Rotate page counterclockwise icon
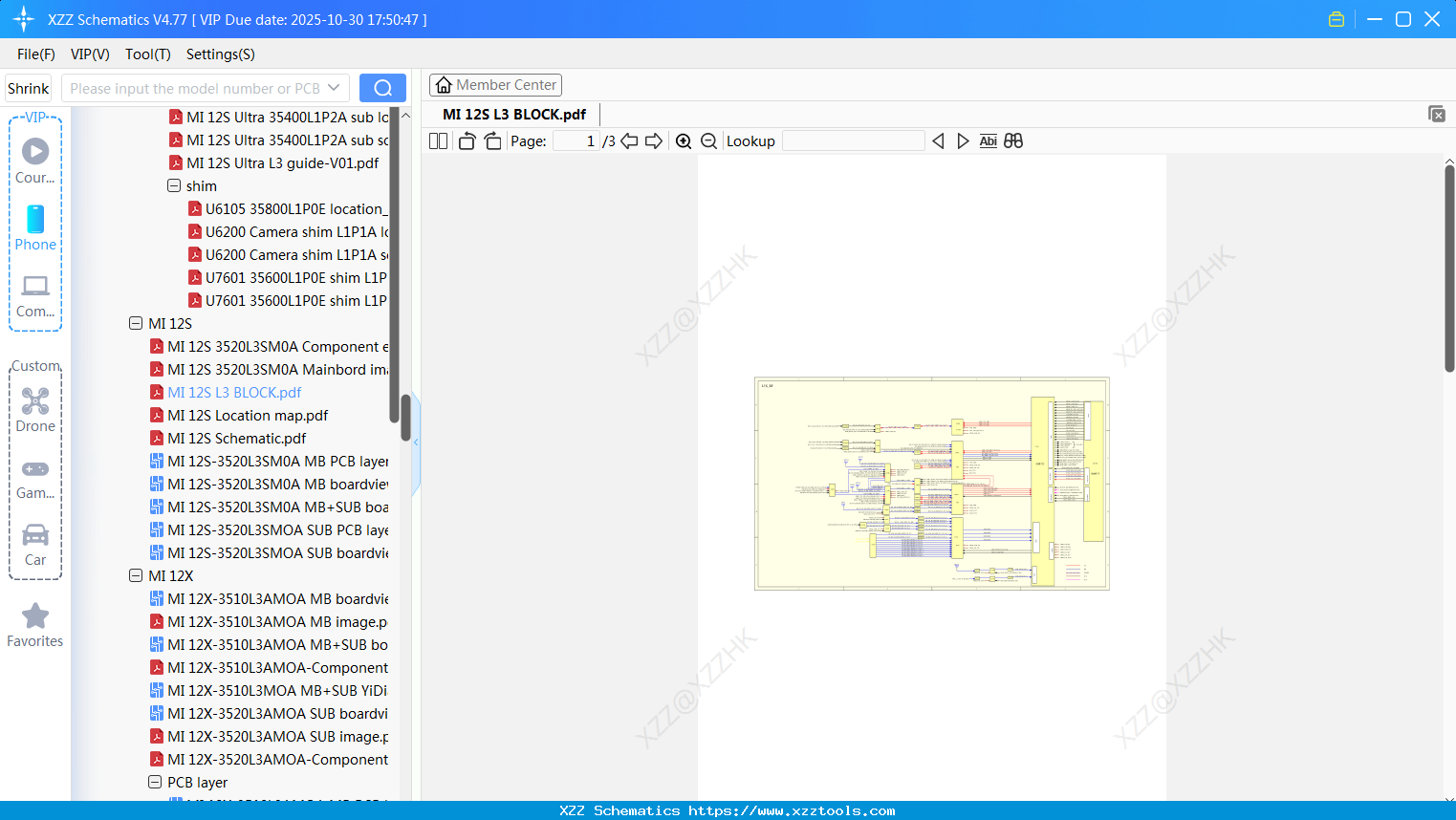Image resolution: width=1456 pixels, height=820 pixels. 467,141
